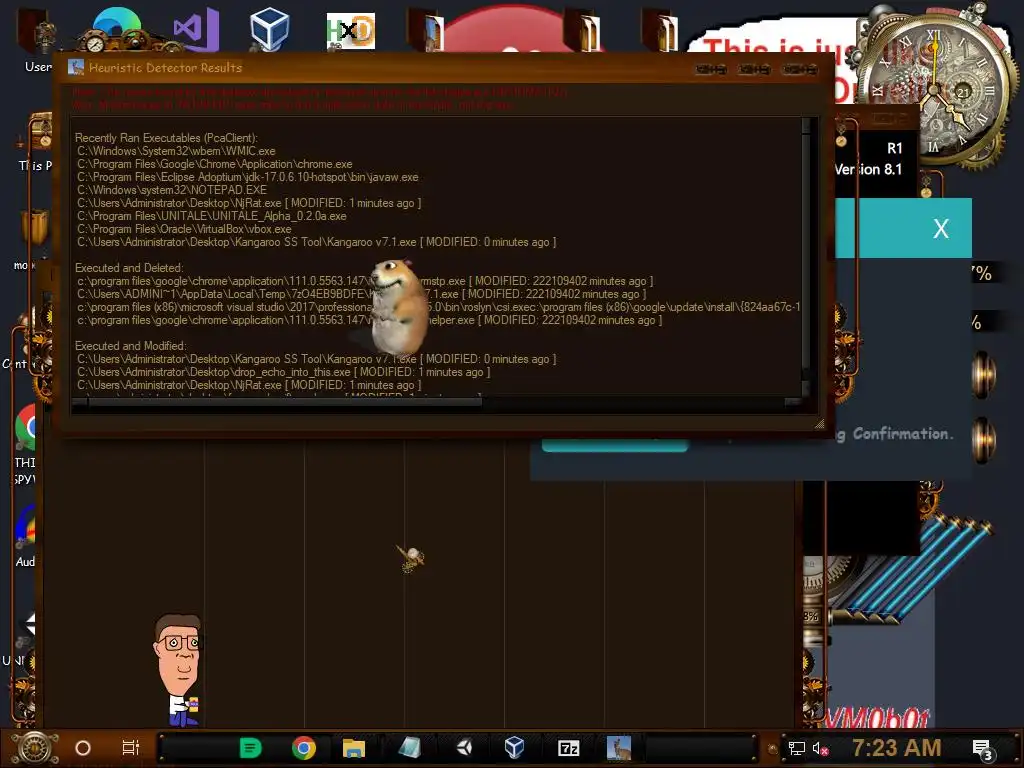1024x768 pixels.
Task: Select the 'Recently Ran Executables (PcaClient):' heading
Action: [167, 138]
